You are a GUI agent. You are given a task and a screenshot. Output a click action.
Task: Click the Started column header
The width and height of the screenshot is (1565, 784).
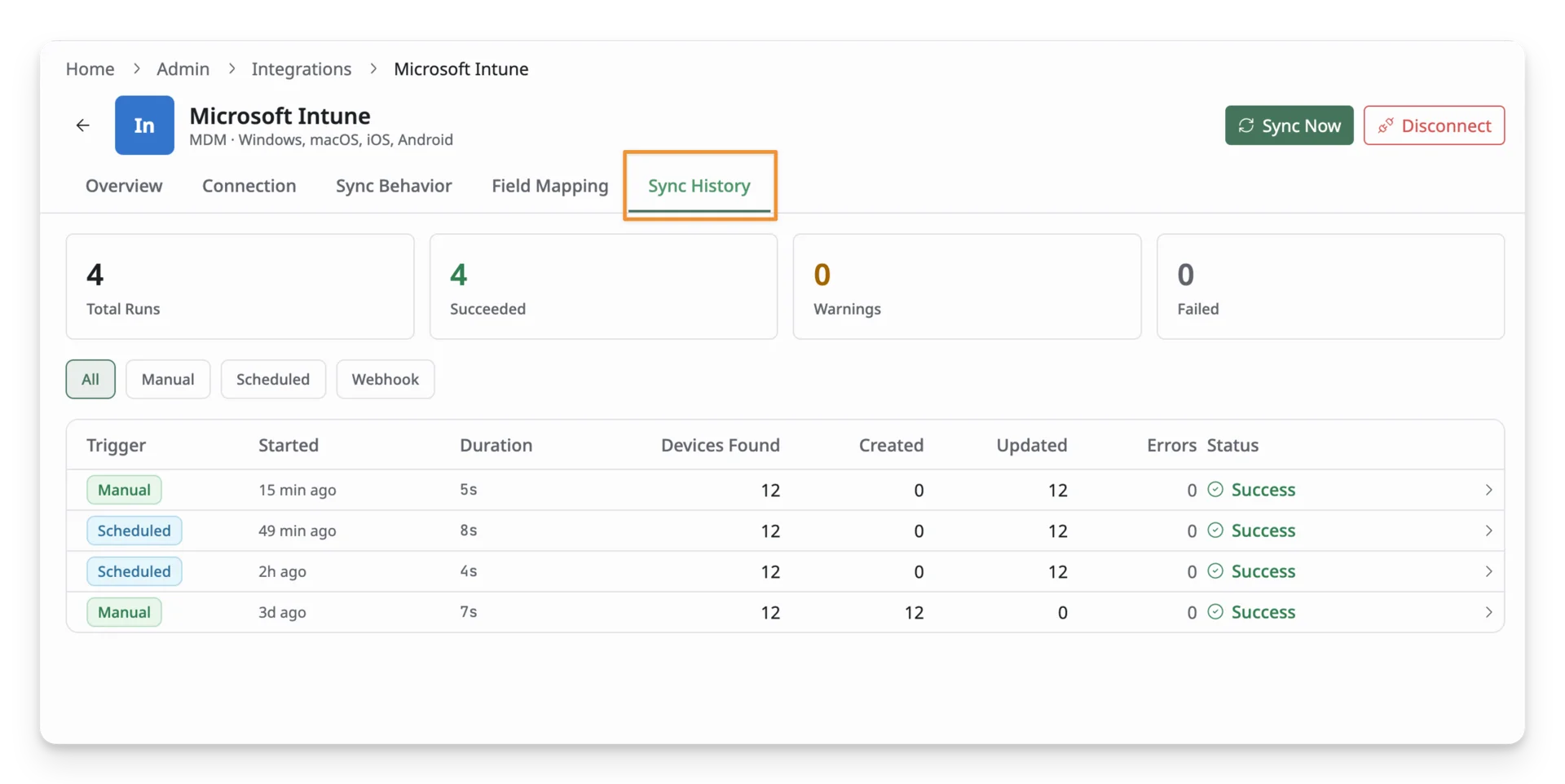pyautogui.click(x=289, y=445)
